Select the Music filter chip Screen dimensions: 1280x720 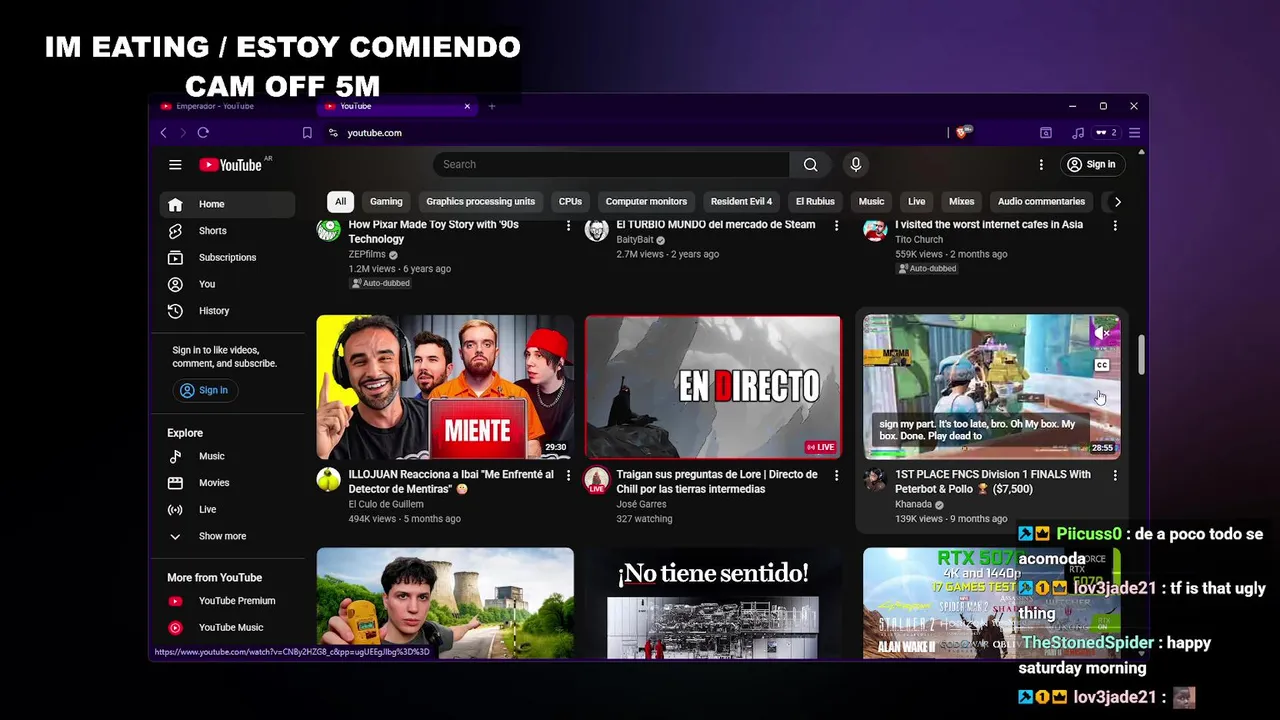click(871, 201)
